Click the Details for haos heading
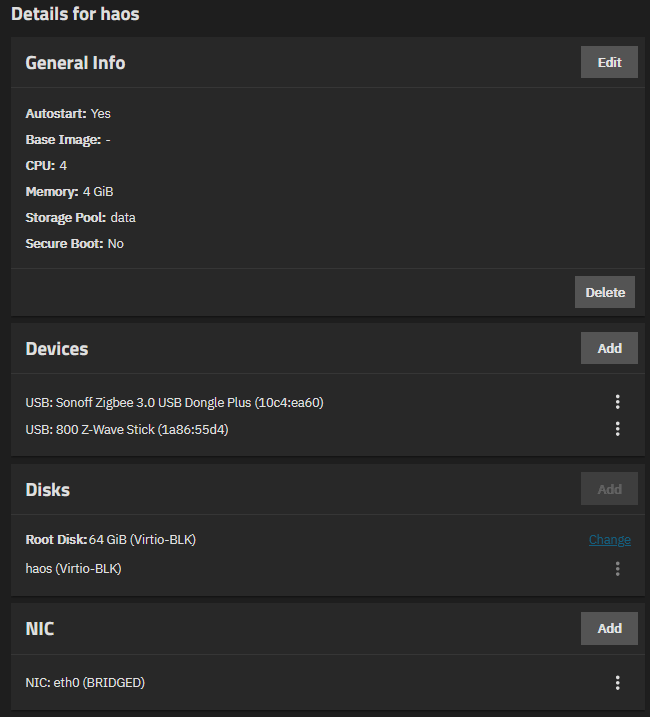The image size is (650, 717). pyautogui.click(x=75, y=14)
